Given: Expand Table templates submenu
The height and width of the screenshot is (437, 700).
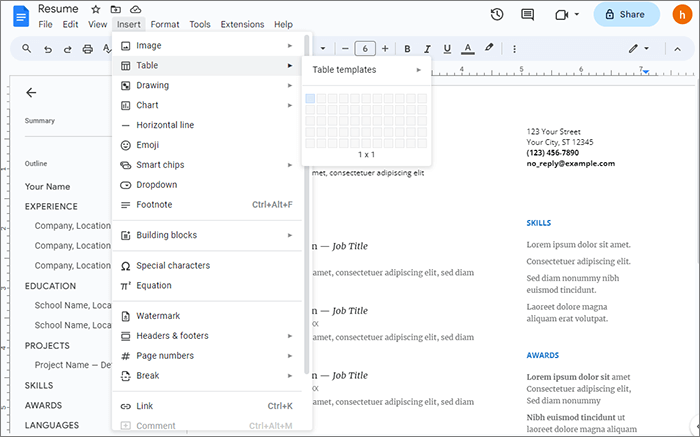Looking at the screenshot, I should (x=367, y=70).
